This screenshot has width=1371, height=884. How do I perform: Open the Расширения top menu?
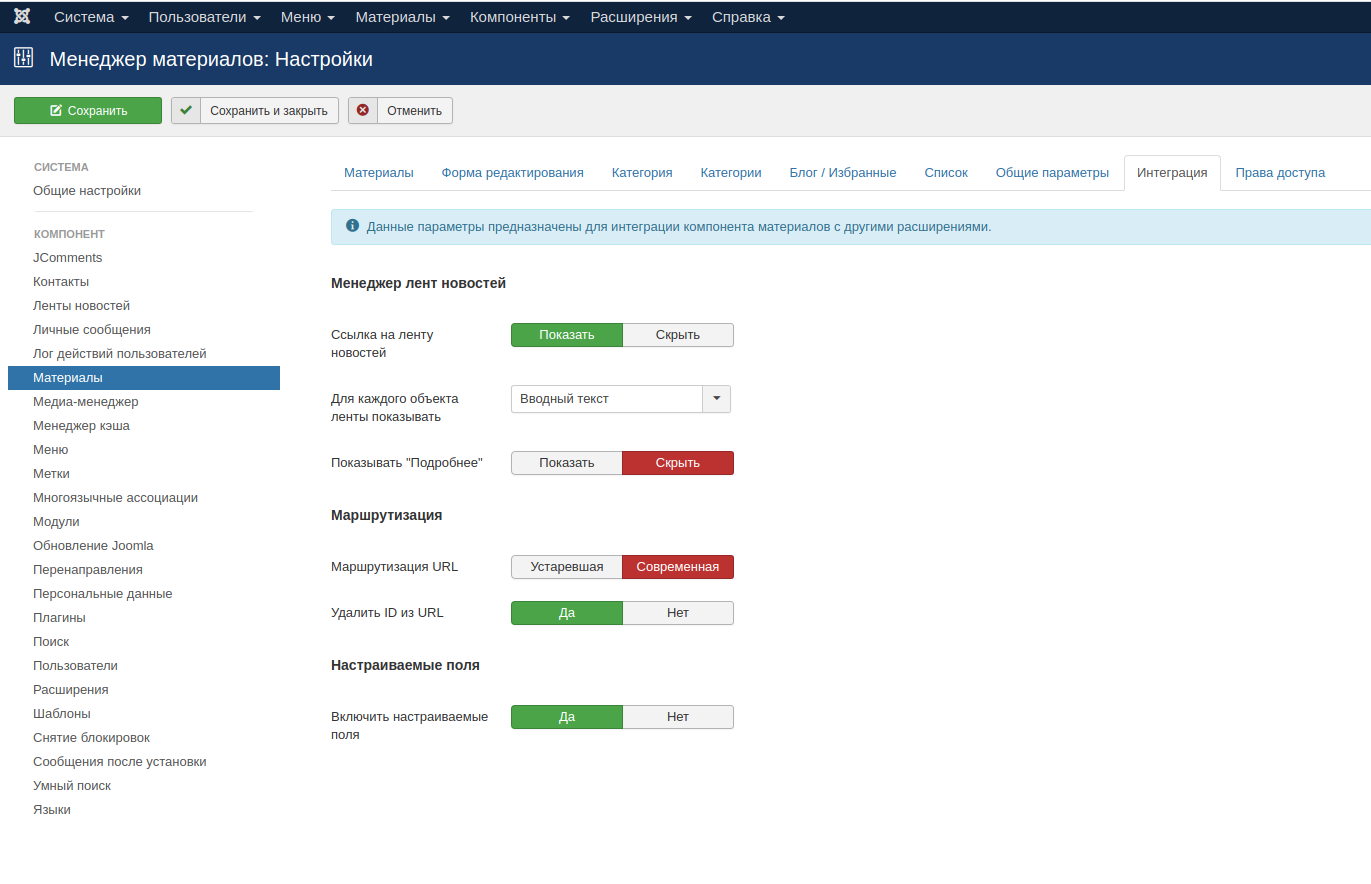(x=640, y=17)
